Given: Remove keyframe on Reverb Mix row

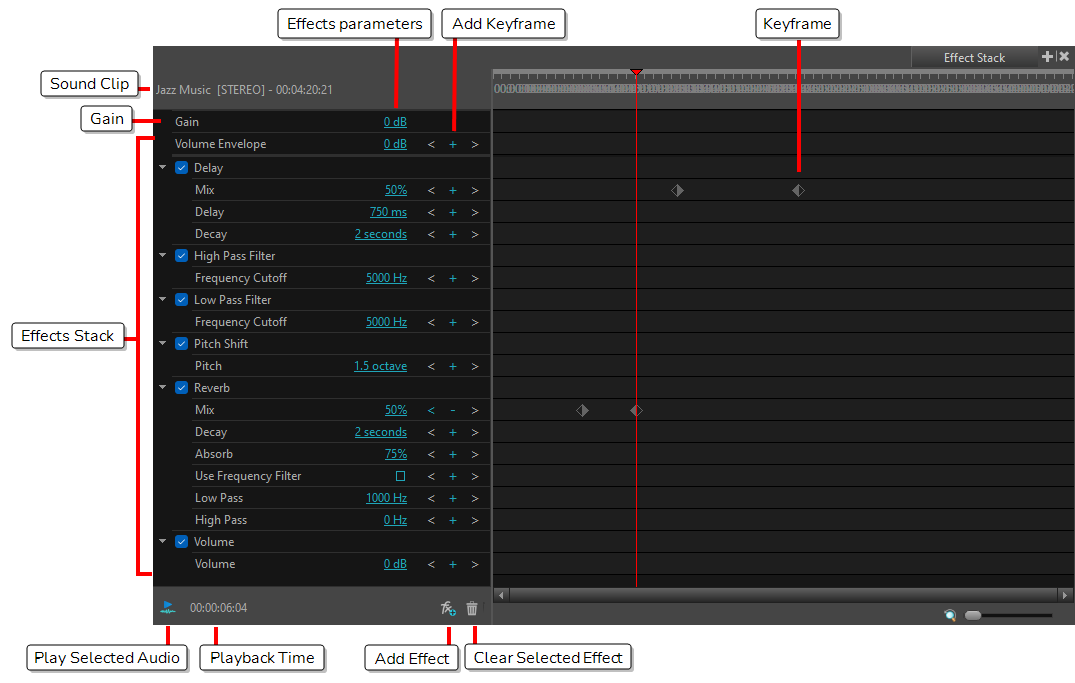Looking at the screenshot, I should point(452,410).
